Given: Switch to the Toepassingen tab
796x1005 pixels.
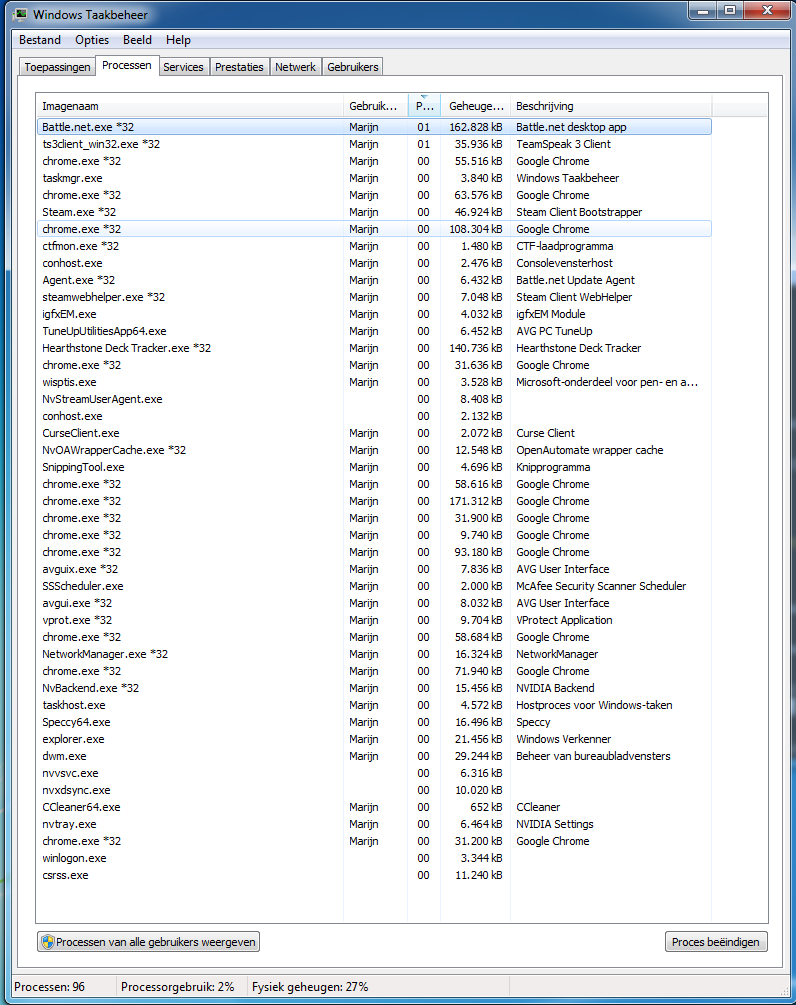Looking at the screenshot, I should (57, 67).
